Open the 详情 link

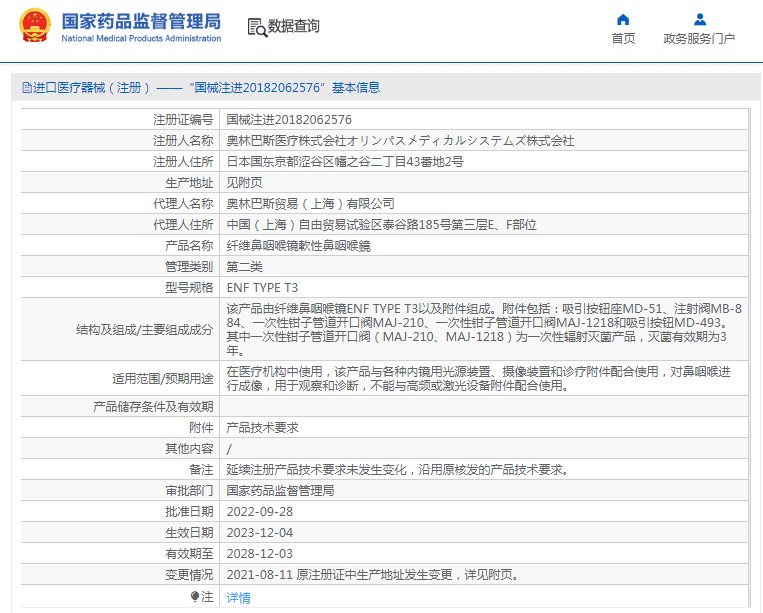click(238, 597)
